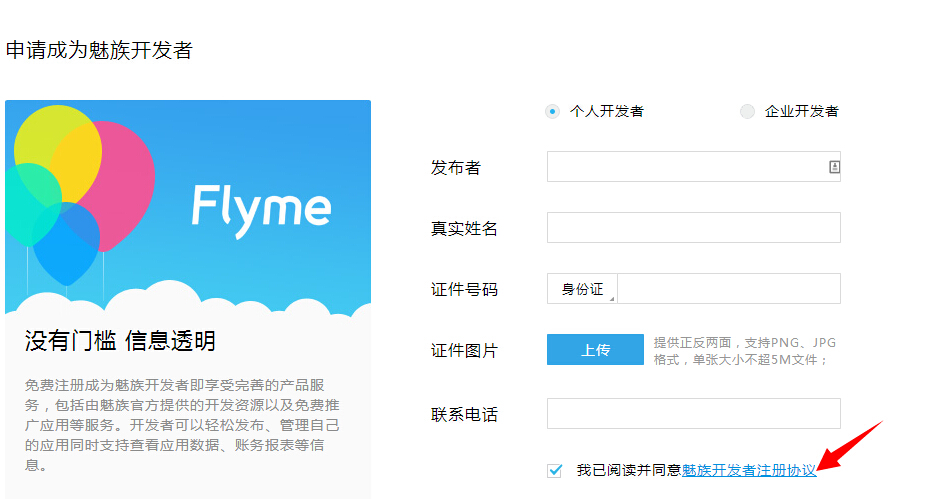Screen dimensions: 940x499
Task: Select the 个人开发者 radio button
Action: pos(552,112)
